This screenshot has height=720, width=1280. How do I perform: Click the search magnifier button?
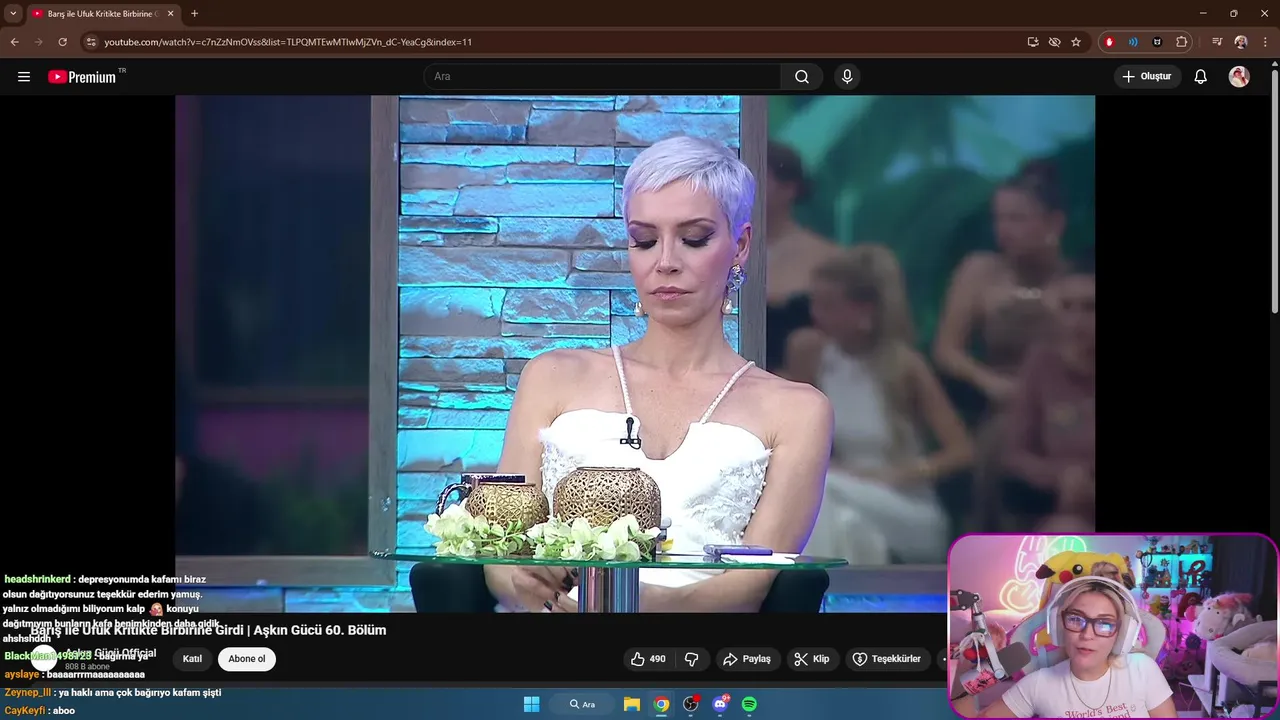(x=802, y=77)
